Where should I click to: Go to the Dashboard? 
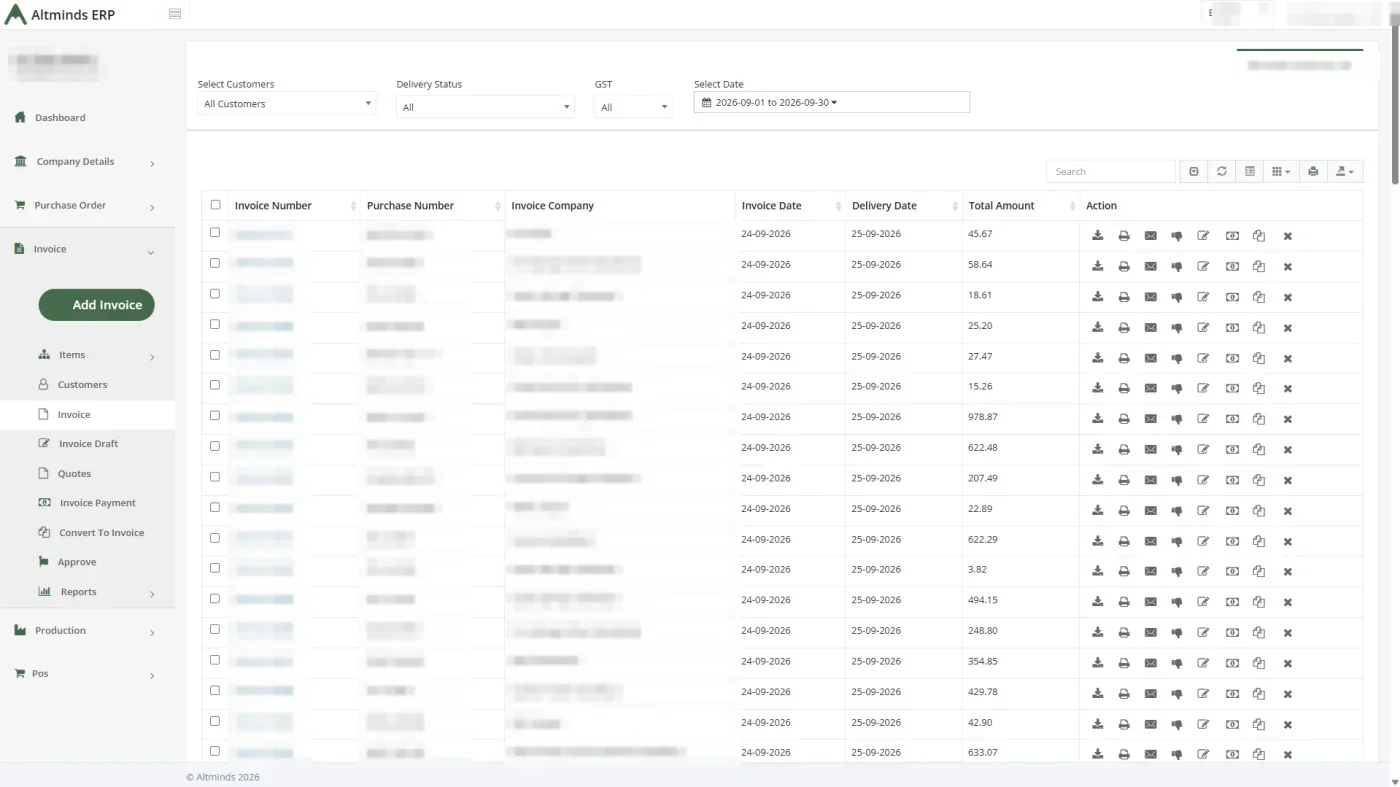[60, 118]
